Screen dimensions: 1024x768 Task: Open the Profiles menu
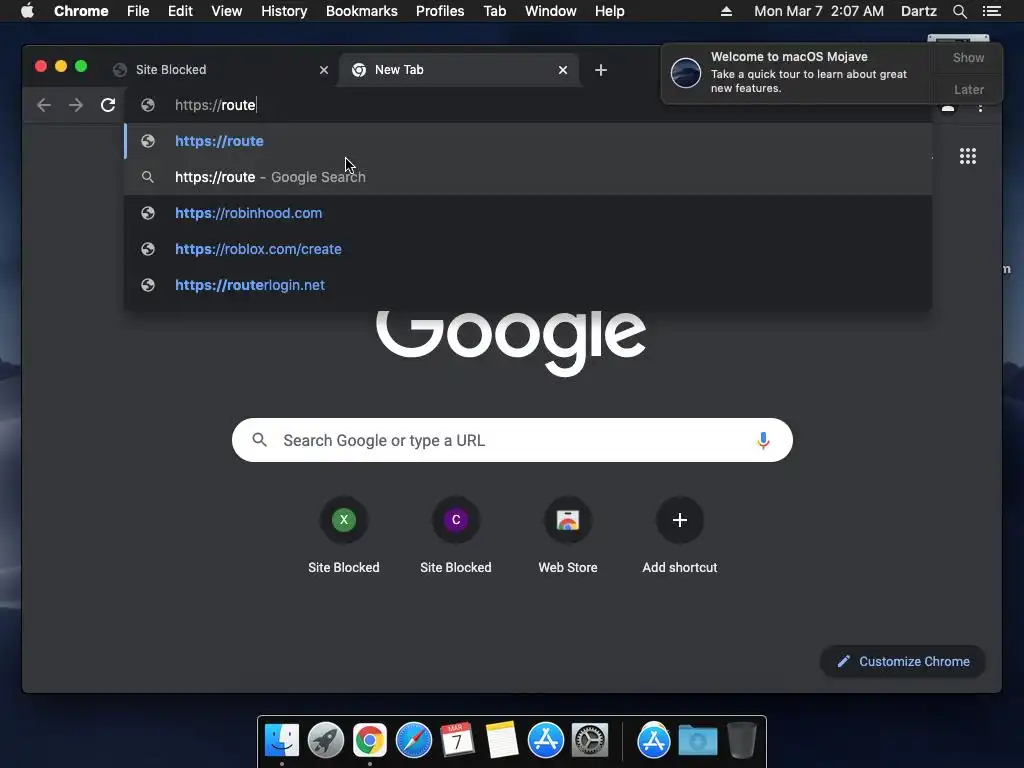(x=440, y=11)
